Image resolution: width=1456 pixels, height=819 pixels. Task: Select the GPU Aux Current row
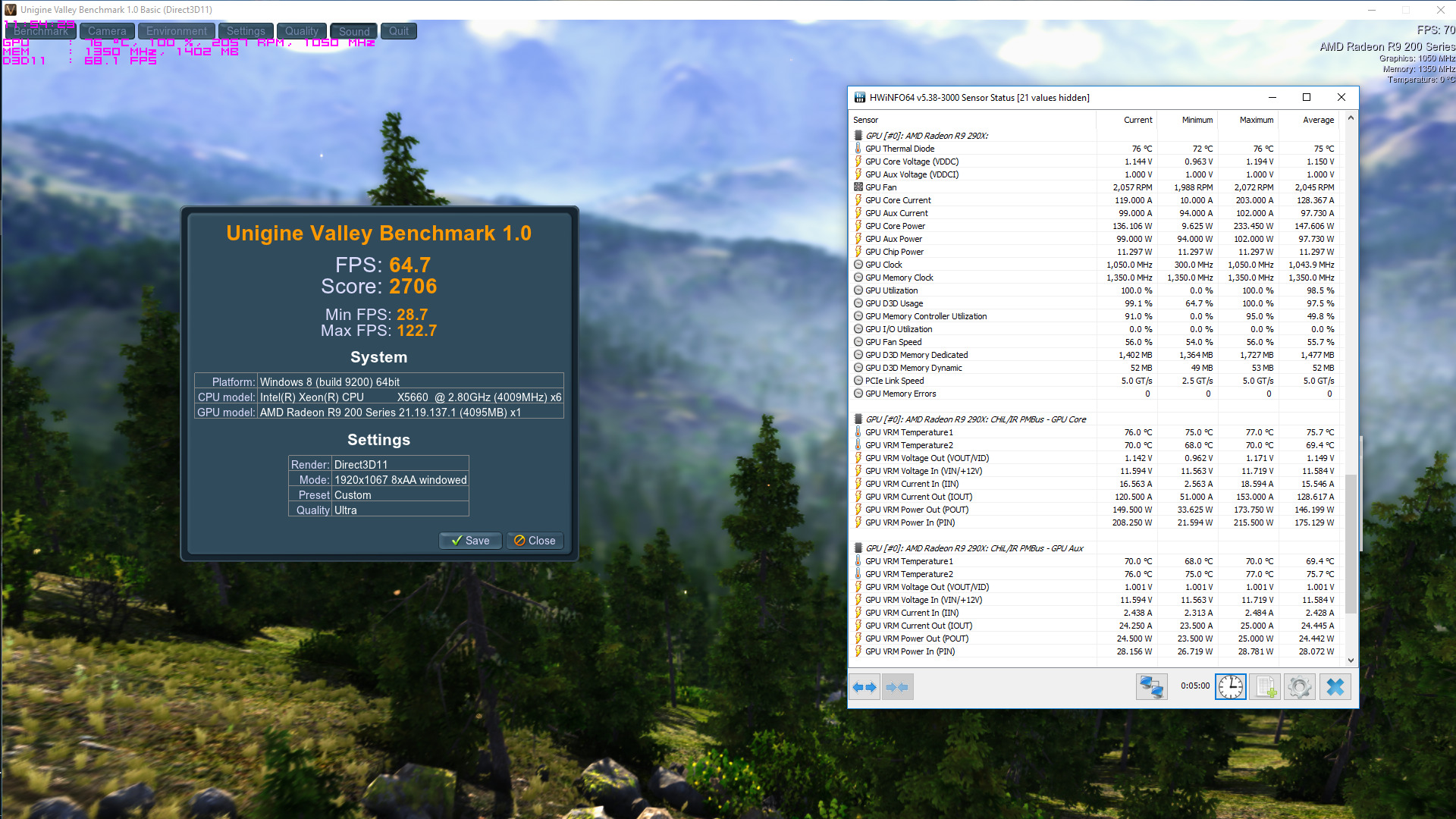[x=1095, y=213]
